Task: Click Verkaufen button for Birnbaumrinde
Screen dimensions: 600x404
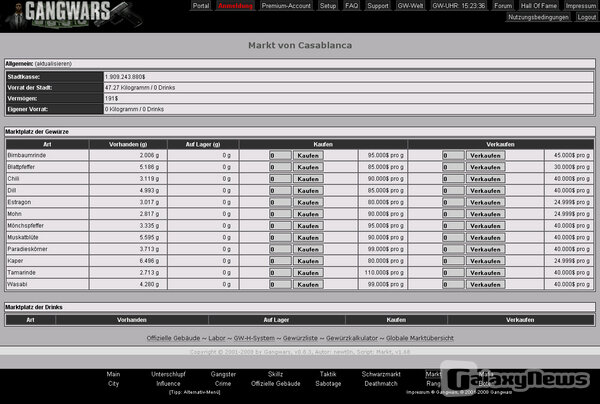Action: (x=485, y=155)
